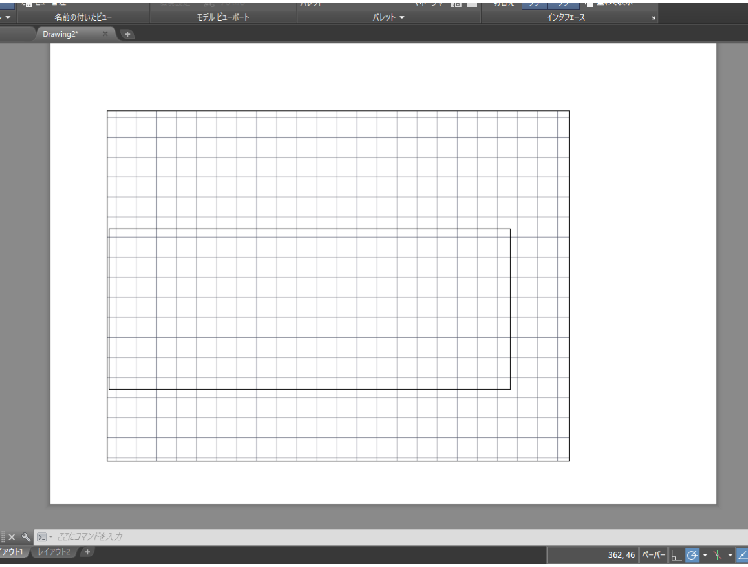Close the command line window
The width and height of the screenshot is (748, 567).
12,537
